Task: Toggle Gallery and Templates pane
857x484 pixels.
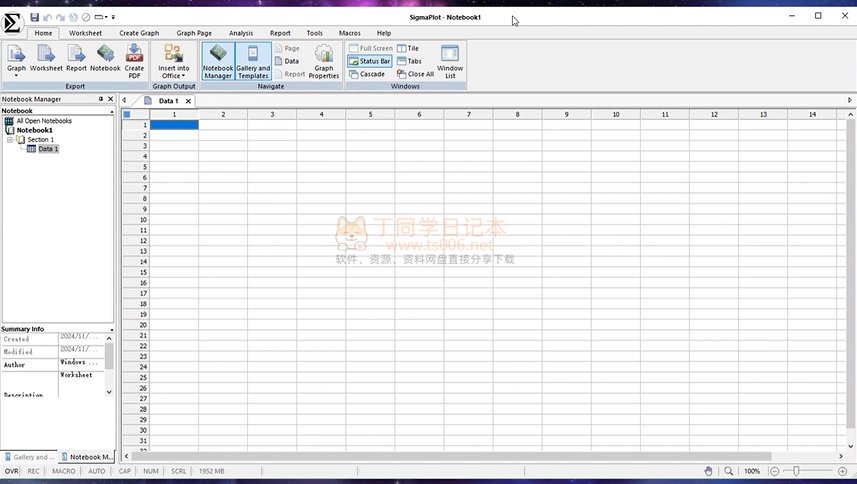Action: (253, 61)
